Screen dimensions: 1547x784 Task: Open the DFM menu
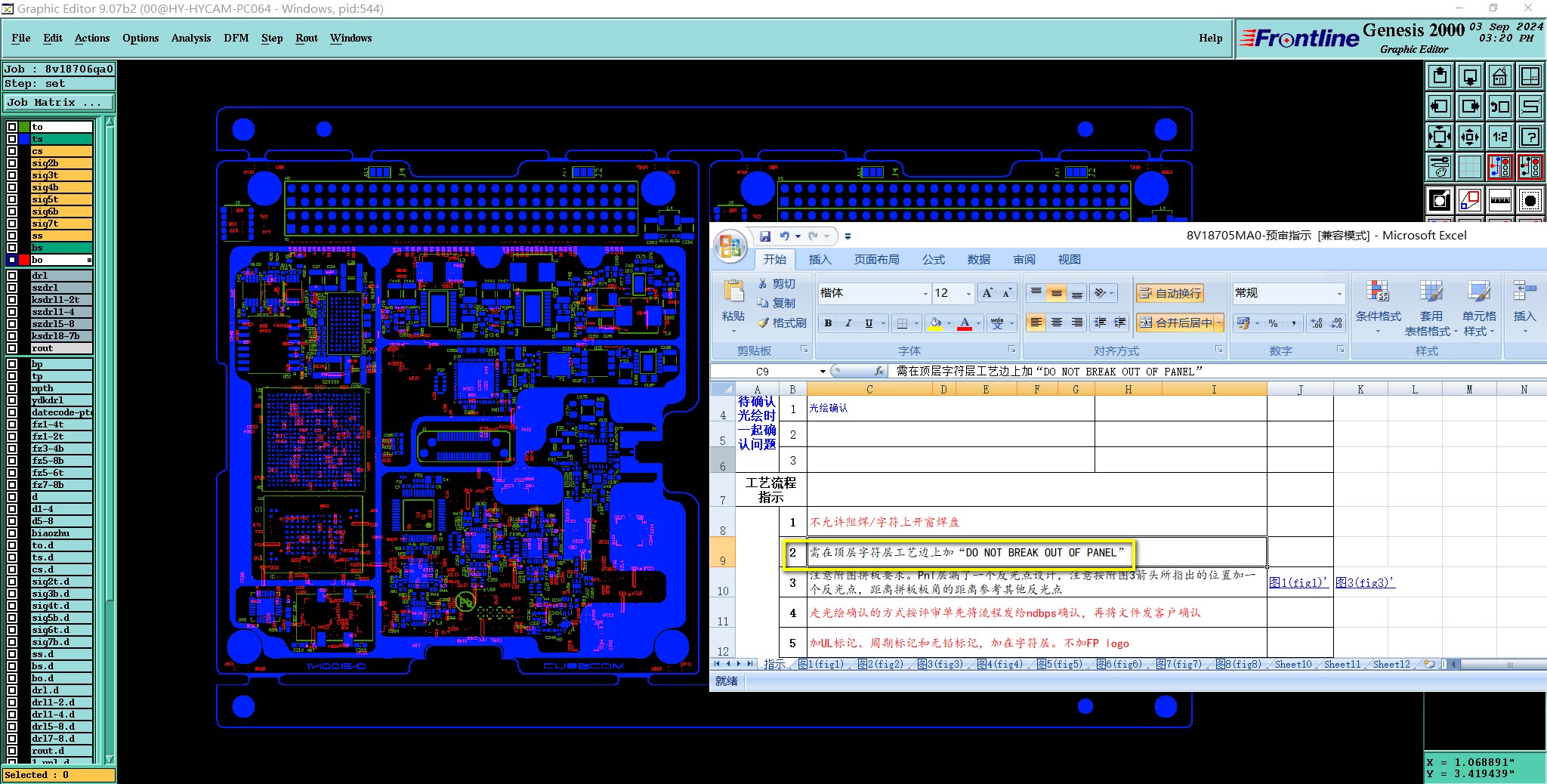236,38
